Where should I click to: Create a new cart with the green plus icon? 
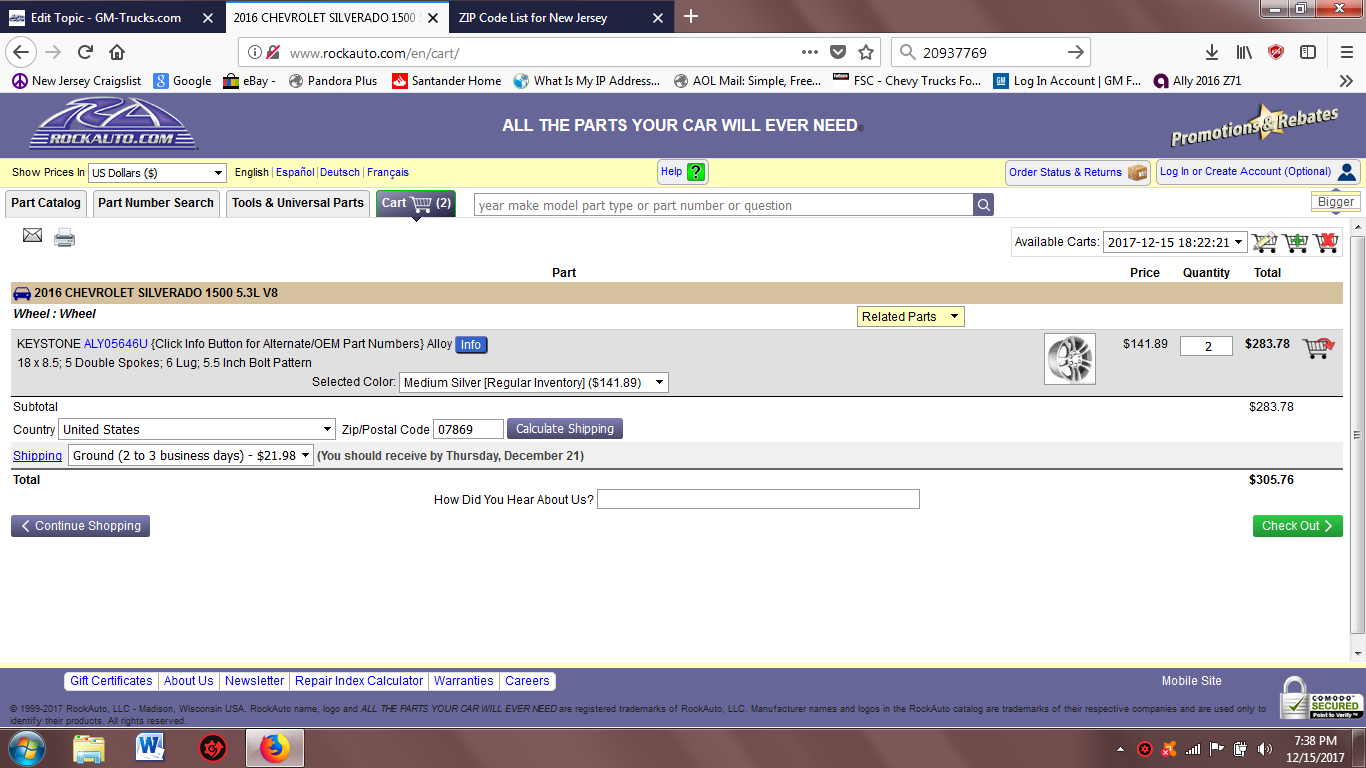[x=1296, y=242]
